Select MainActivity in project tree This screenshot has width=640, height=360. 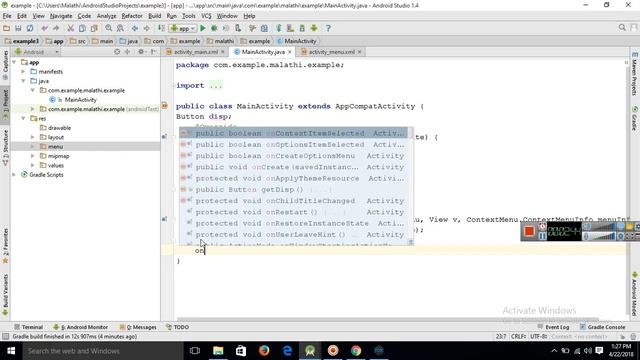click(80, 100)
